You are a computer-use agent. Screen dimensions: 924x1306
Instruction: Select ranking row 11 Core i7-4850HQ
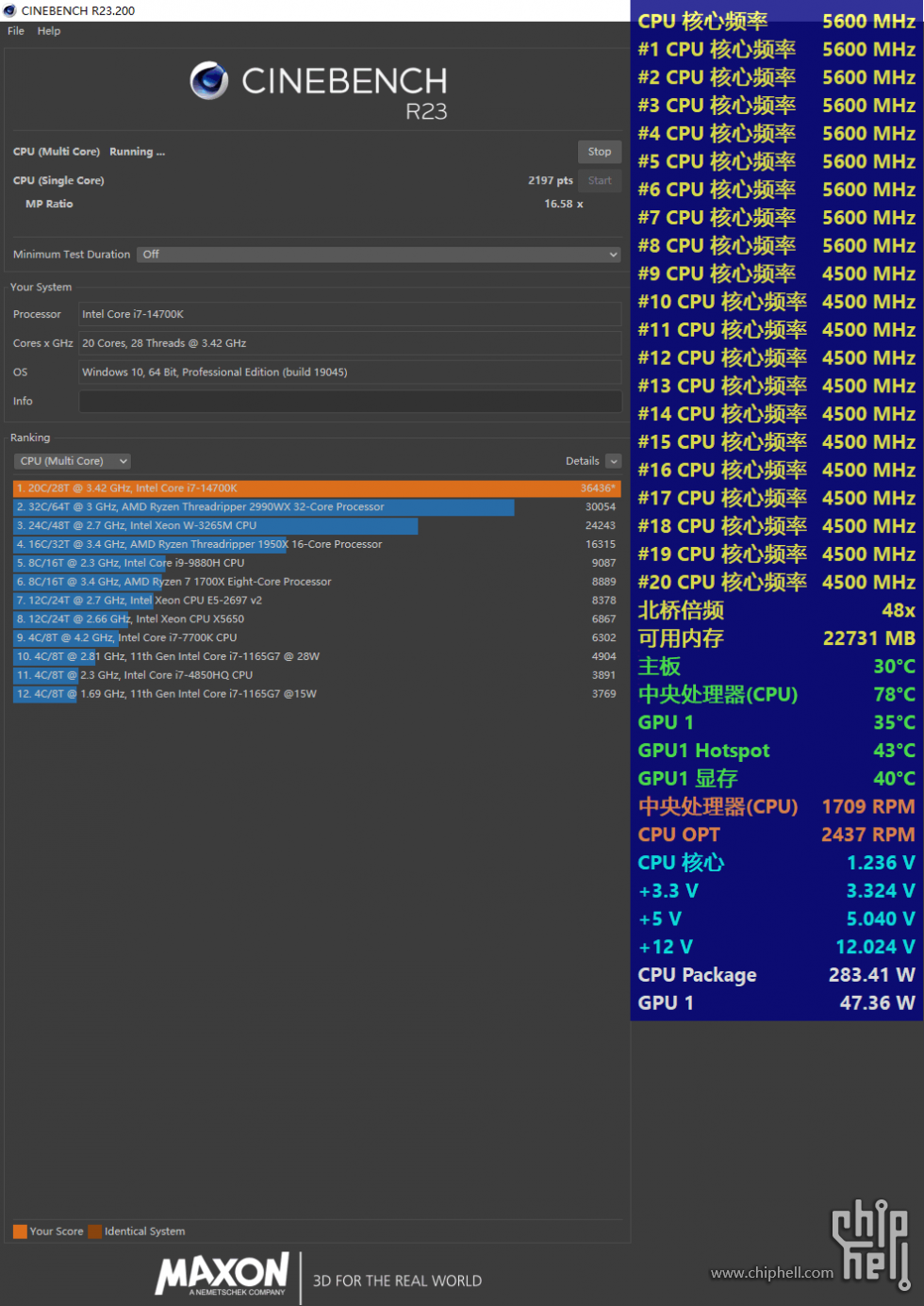pyautogui.click(x=317, y=675)
